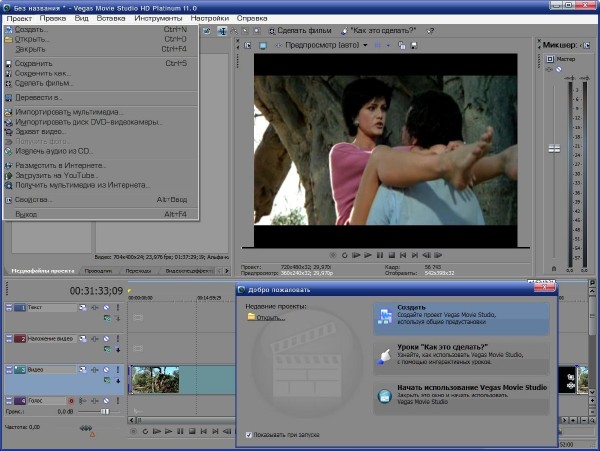The image size is (600, 451).
Task: Switch to the 'Переходы' tab
Action: point(138,271)
